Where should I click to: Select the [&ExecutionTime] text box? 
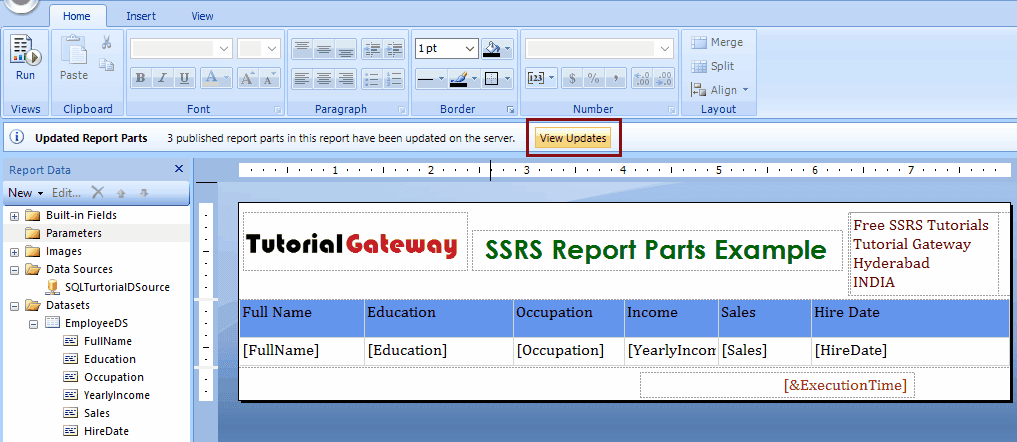coord(778,385)
